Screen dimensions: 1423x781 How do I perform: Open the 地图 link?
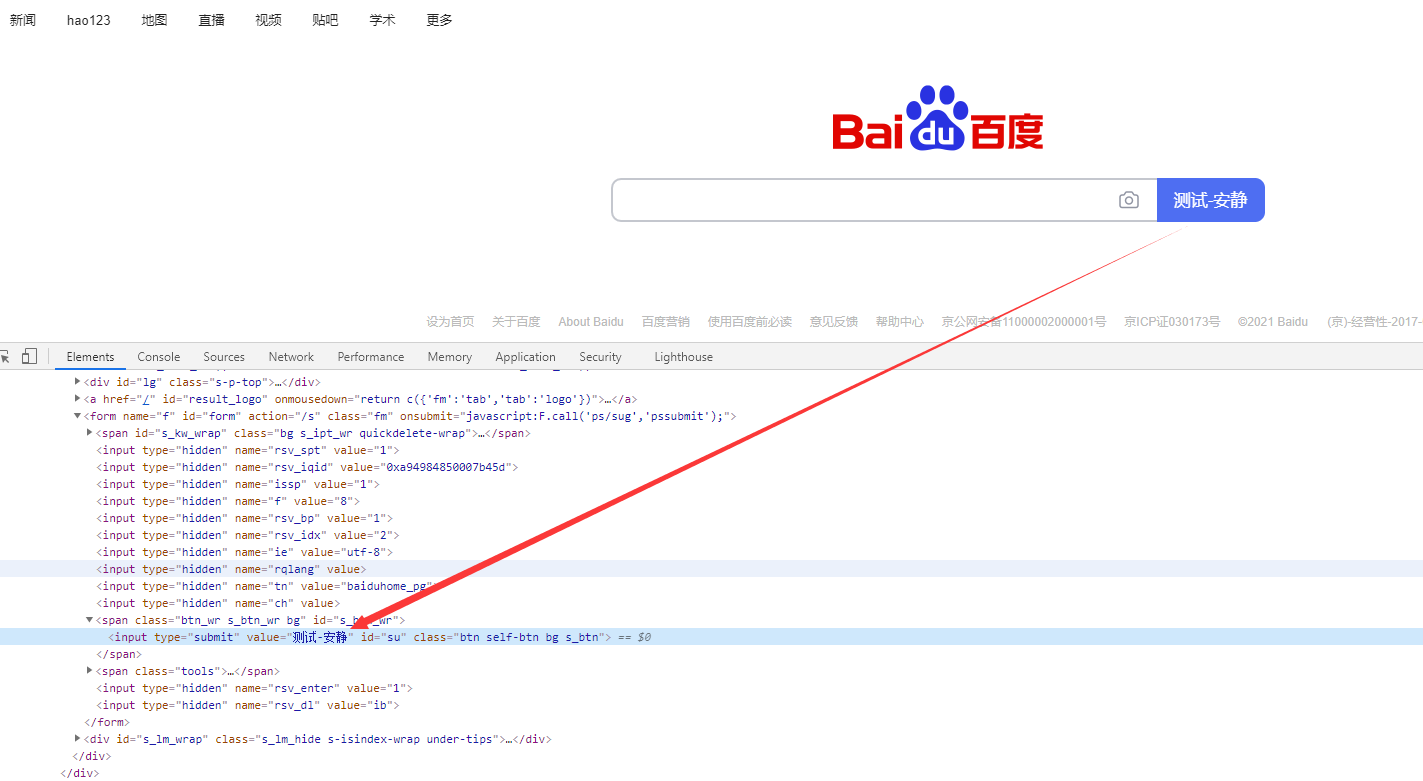pyautogui.click(x=154, y=20)
